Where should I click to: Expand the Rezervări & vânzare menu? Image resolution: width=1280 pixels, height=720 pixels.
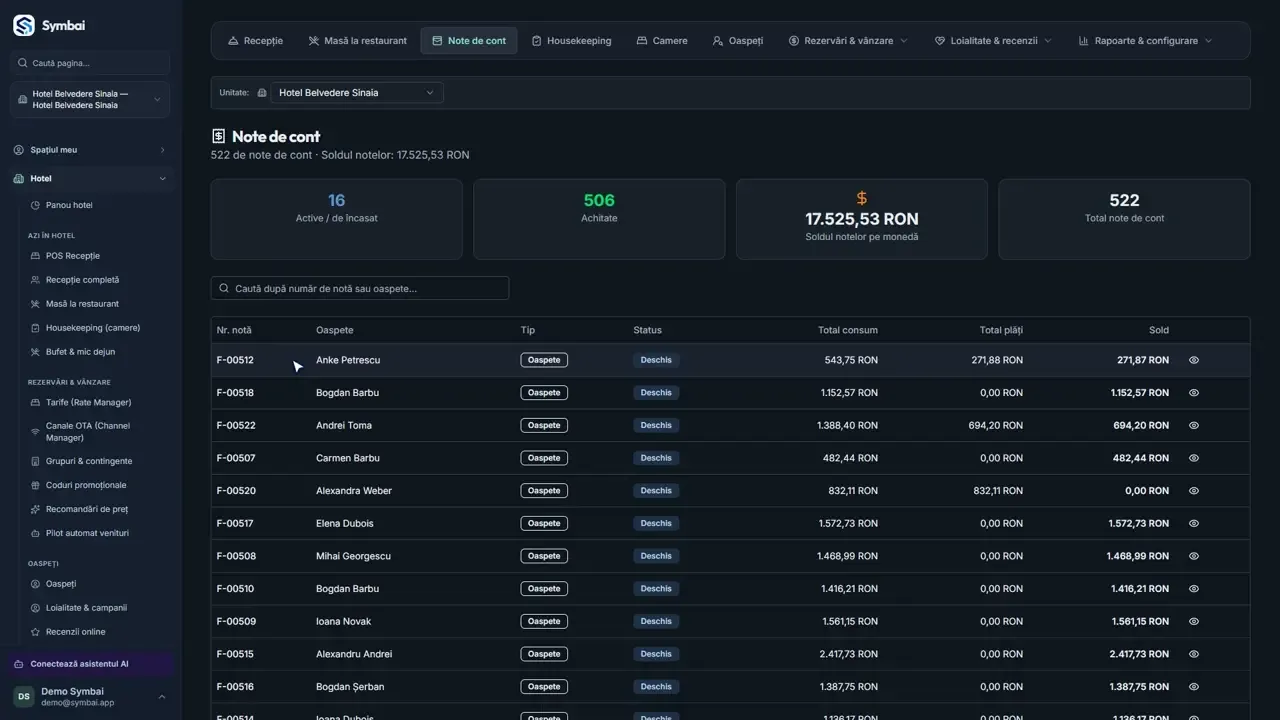click(848, 41)
